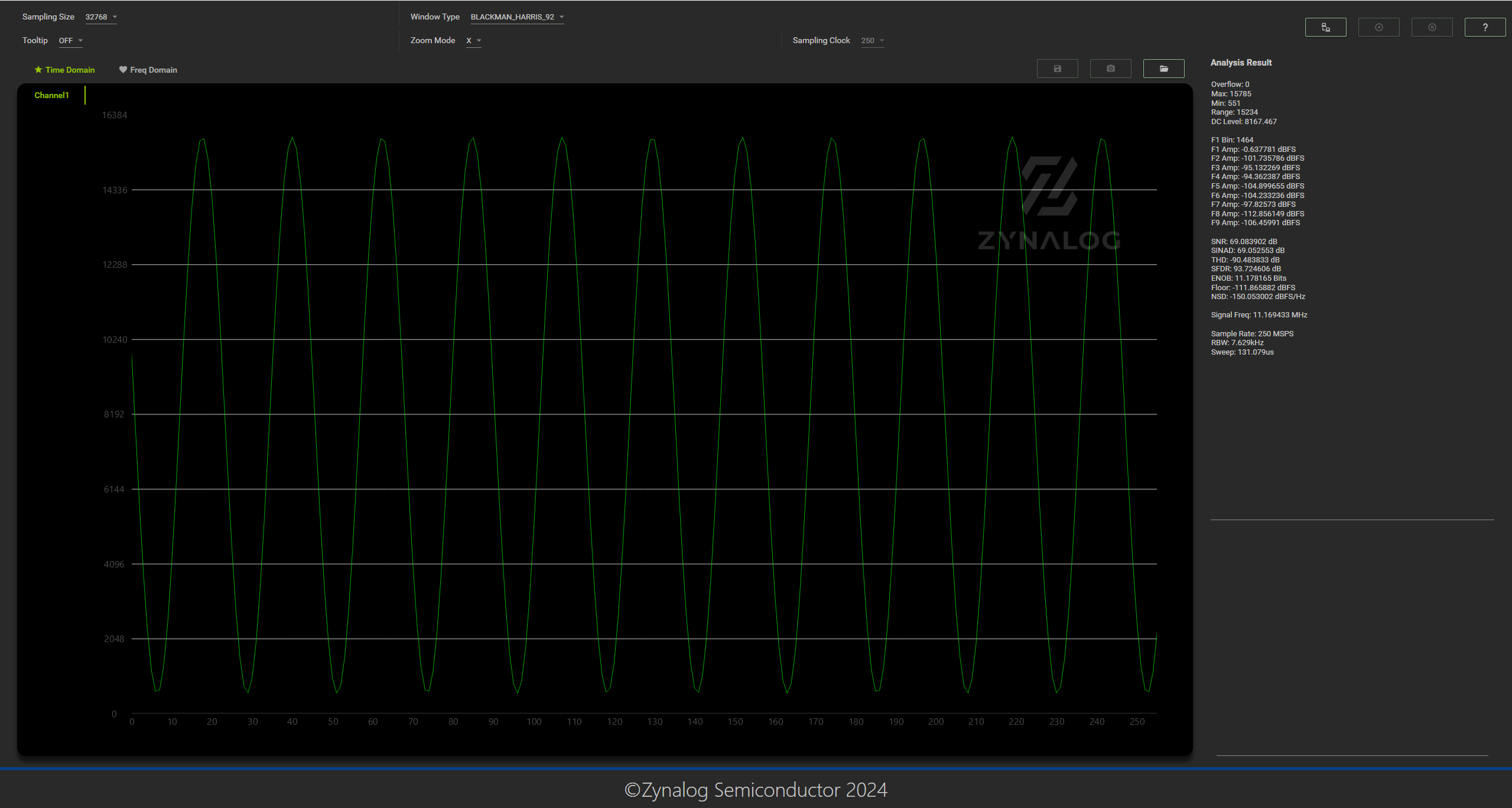Image resolution: width=1512 pixels, height=808 pixels.
Task: Take a screenshot with the camera icon
Action: [x=1110, y=69]
